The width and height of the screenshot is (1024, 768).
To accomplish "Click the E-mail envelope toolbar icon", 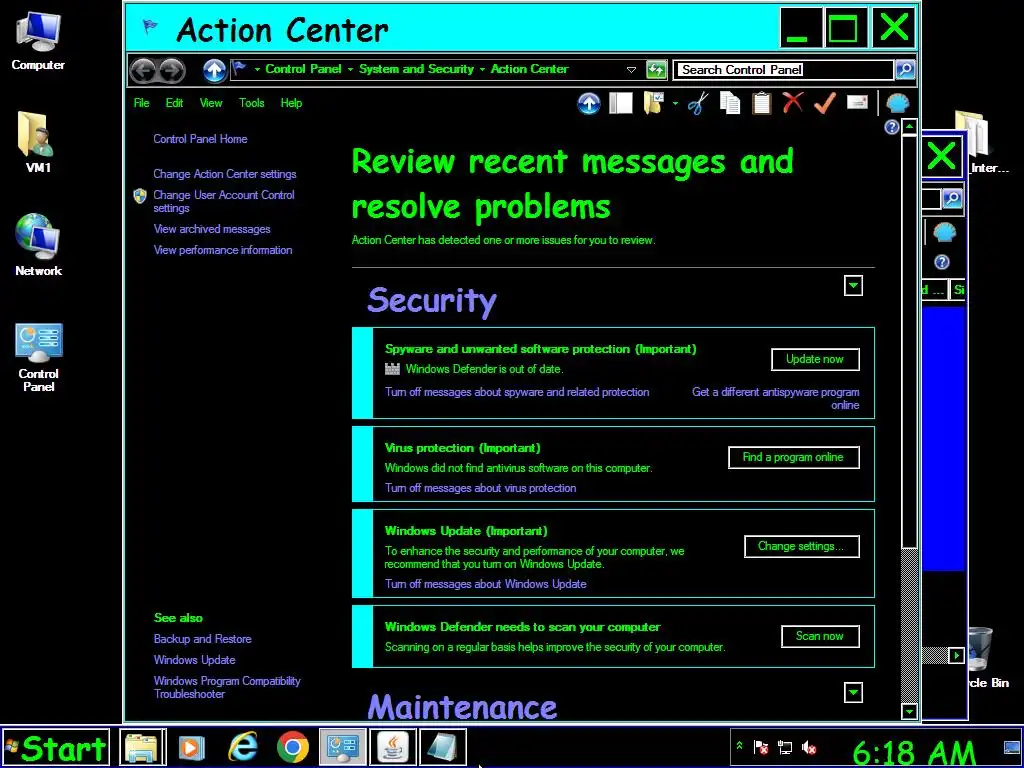I will pyautogui.click(x=857, y=103).
